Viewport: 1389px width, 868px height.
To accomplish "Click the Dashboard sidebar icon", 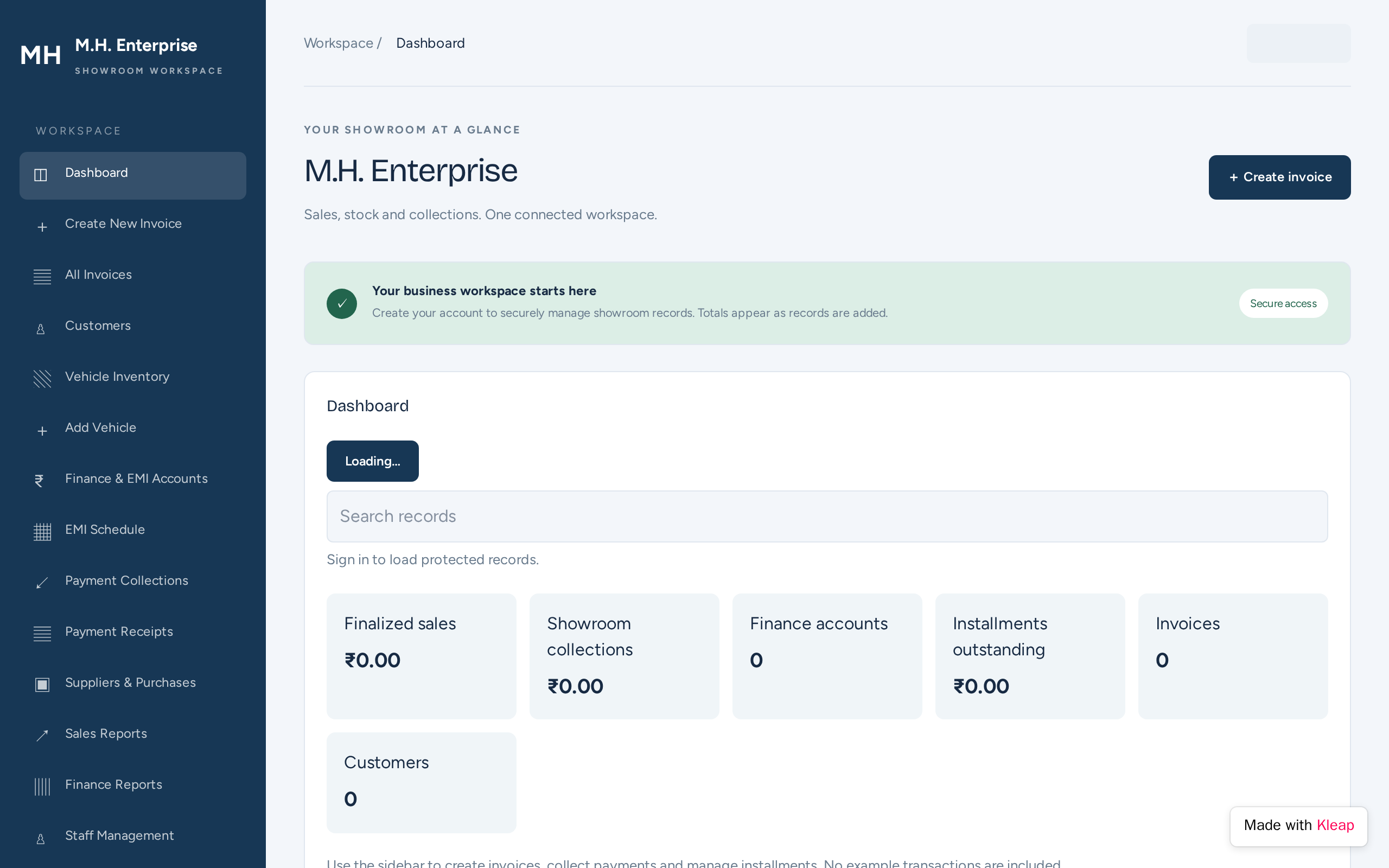I will (41, 175).
